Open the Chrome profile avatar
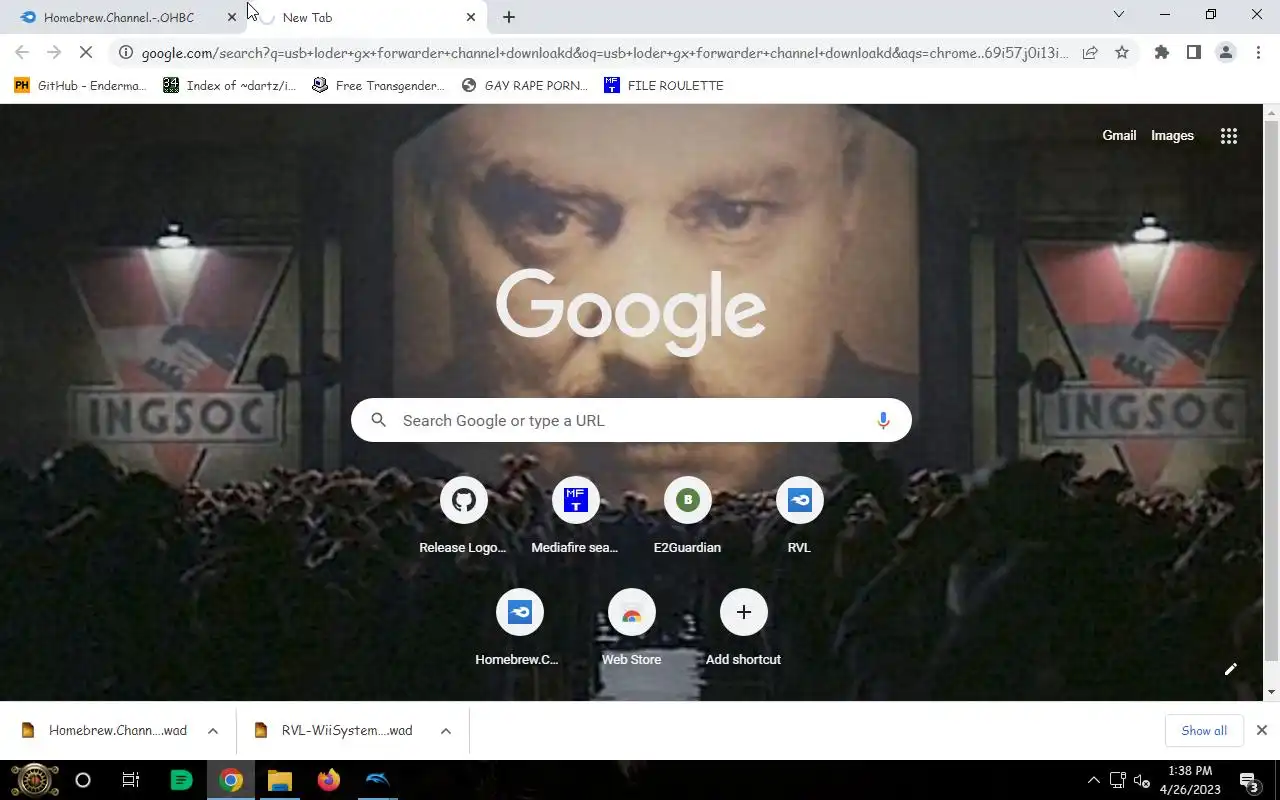The height and width of the screenshot is (800, 1280). coord(1226,52)
